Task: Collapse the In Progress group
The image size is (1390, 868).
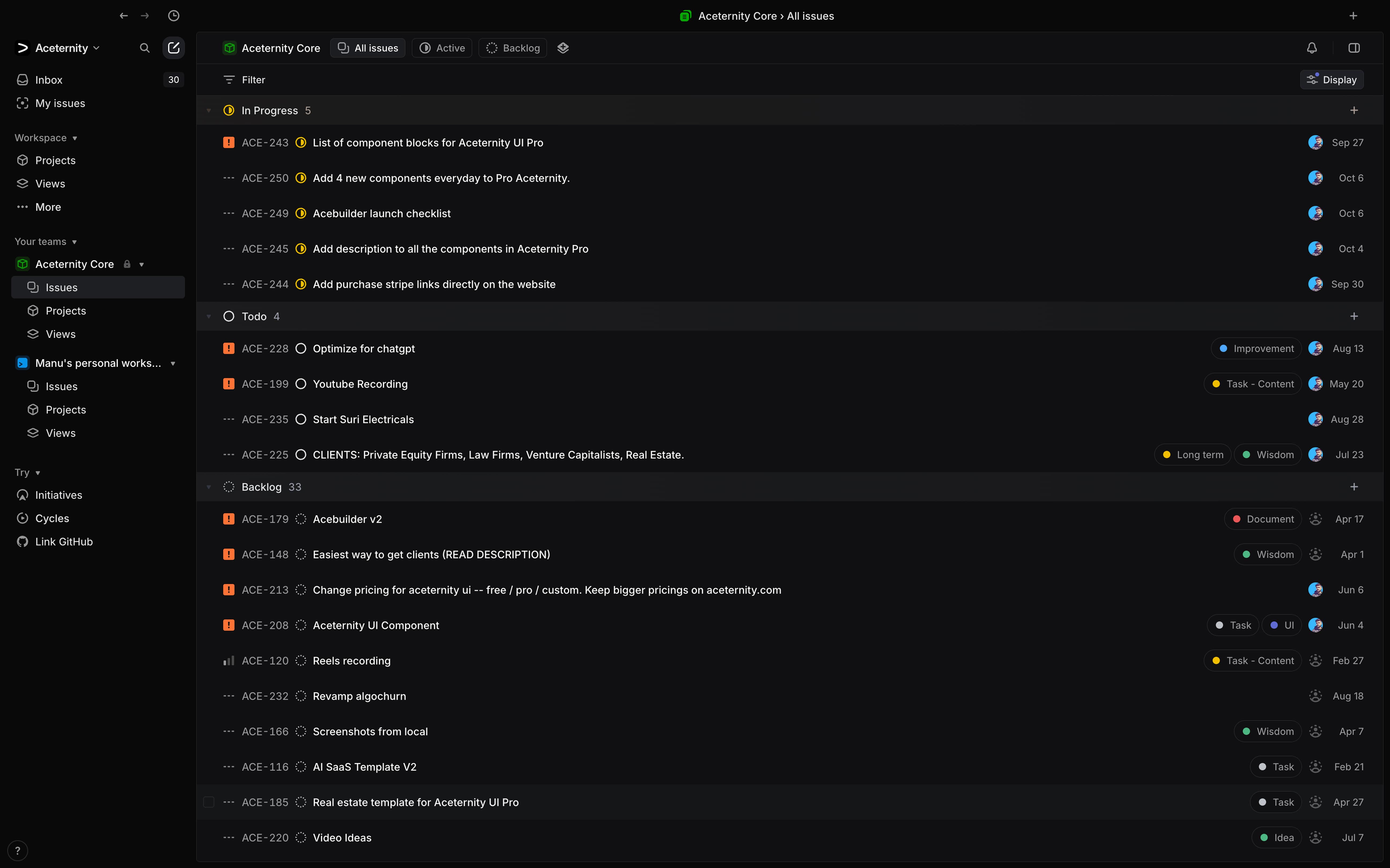Action: [x=209, y=111]
